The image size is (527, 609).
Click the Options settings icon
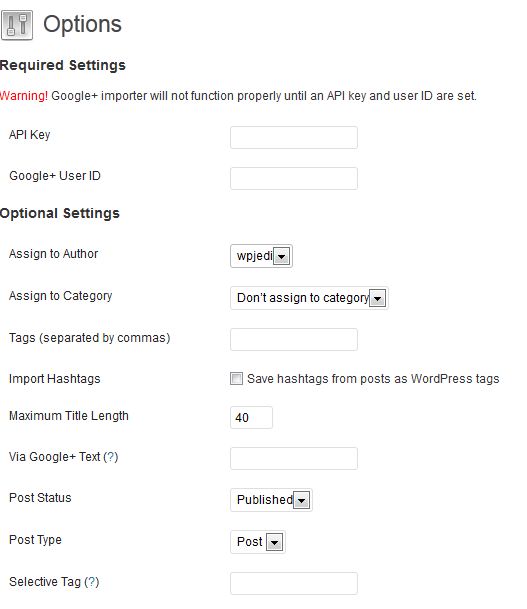[x=17, y=25]
